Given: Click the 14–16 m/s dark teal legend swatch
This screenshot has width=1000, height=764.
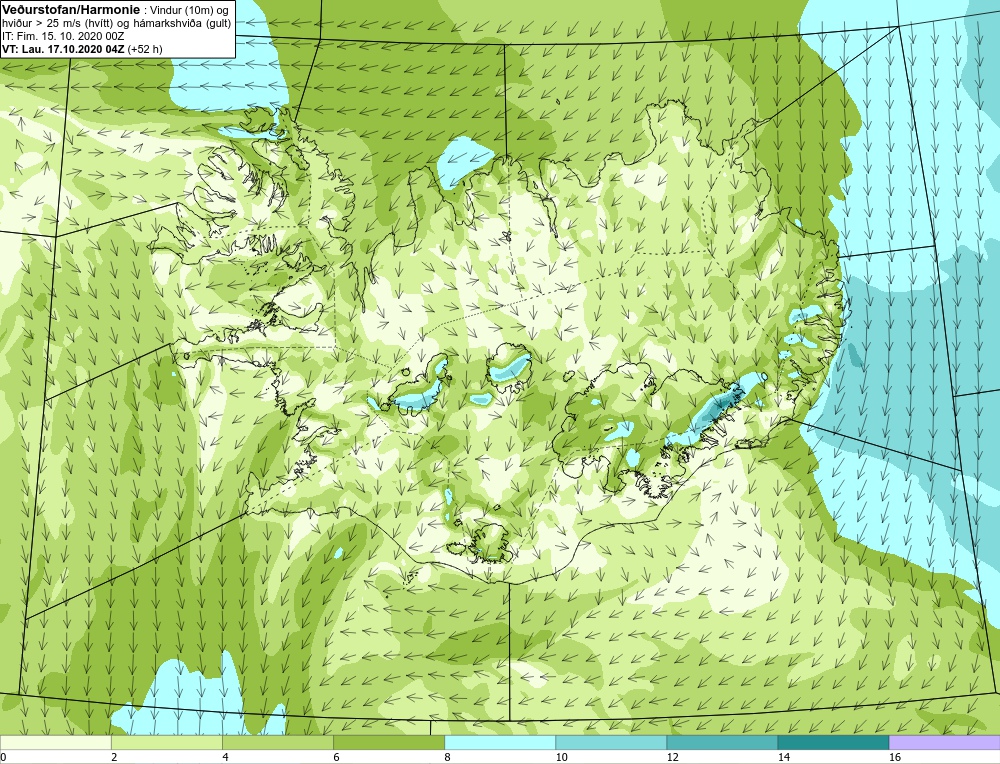Looking at the screenshot, I should coord(832,742).
